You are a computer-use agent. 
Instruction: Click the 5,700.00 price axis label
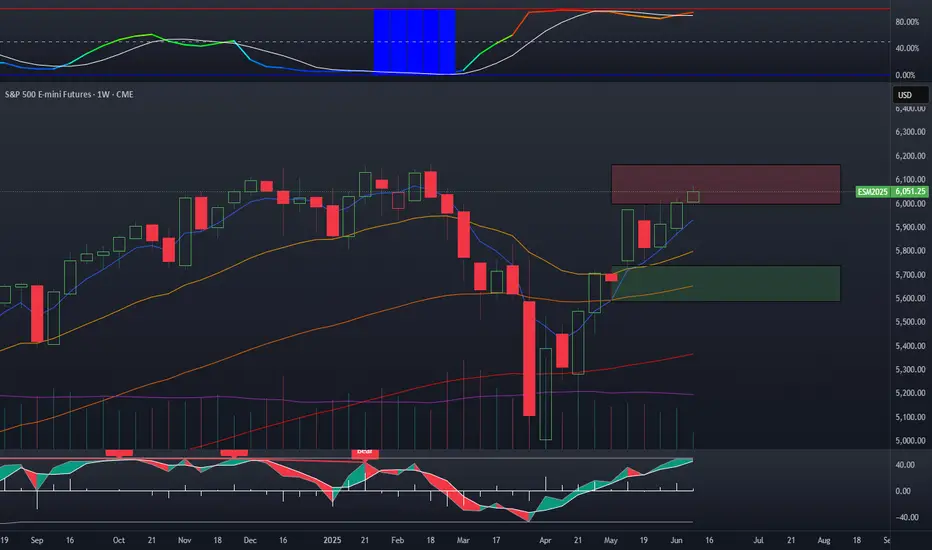[911, 275]
